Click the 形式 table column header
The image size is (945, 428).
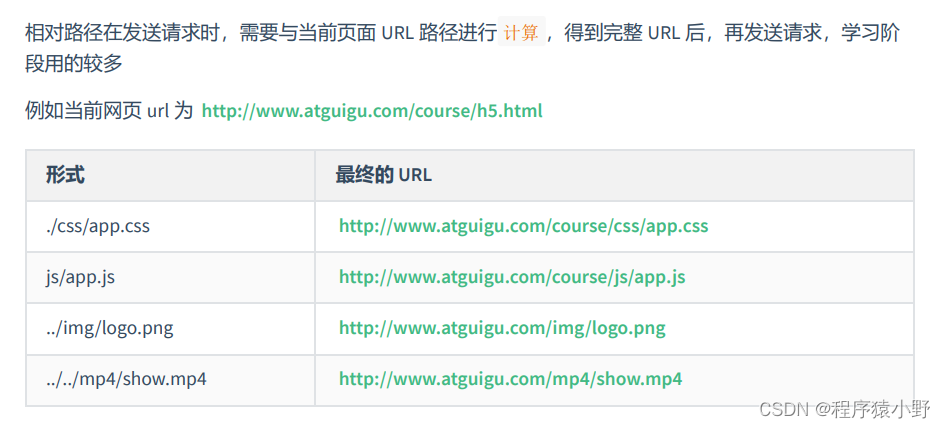click(65, 175)
